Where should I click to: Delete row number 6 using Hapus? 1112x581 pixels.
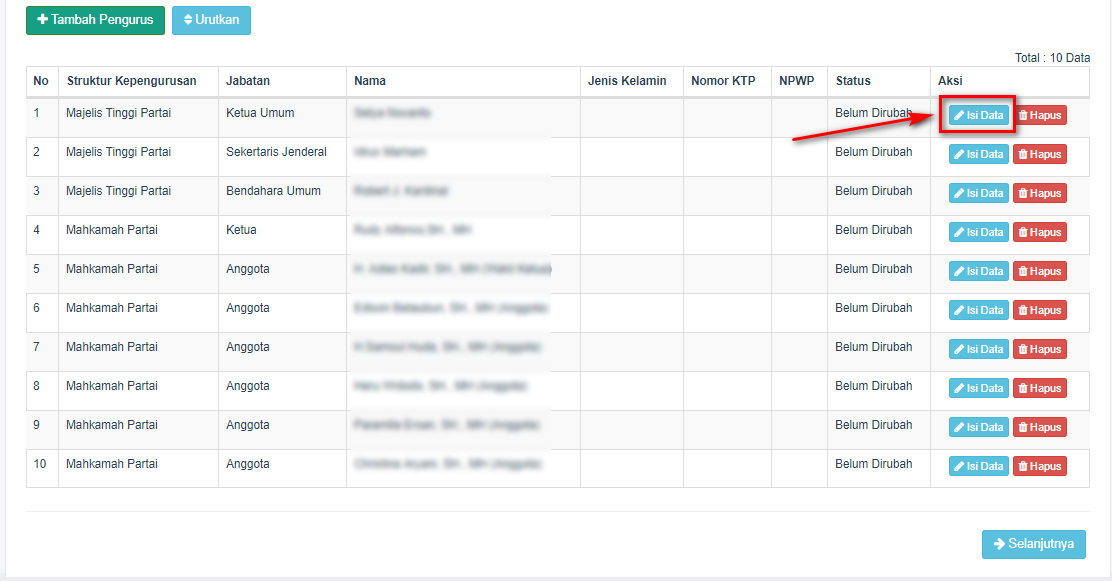[x=1040, y=310]
